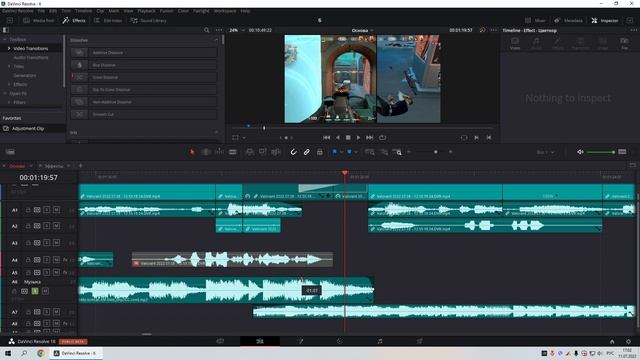This screenshot has width=640, height=360.
Task: Open the Playback menu
Action: tap(146, 11)
